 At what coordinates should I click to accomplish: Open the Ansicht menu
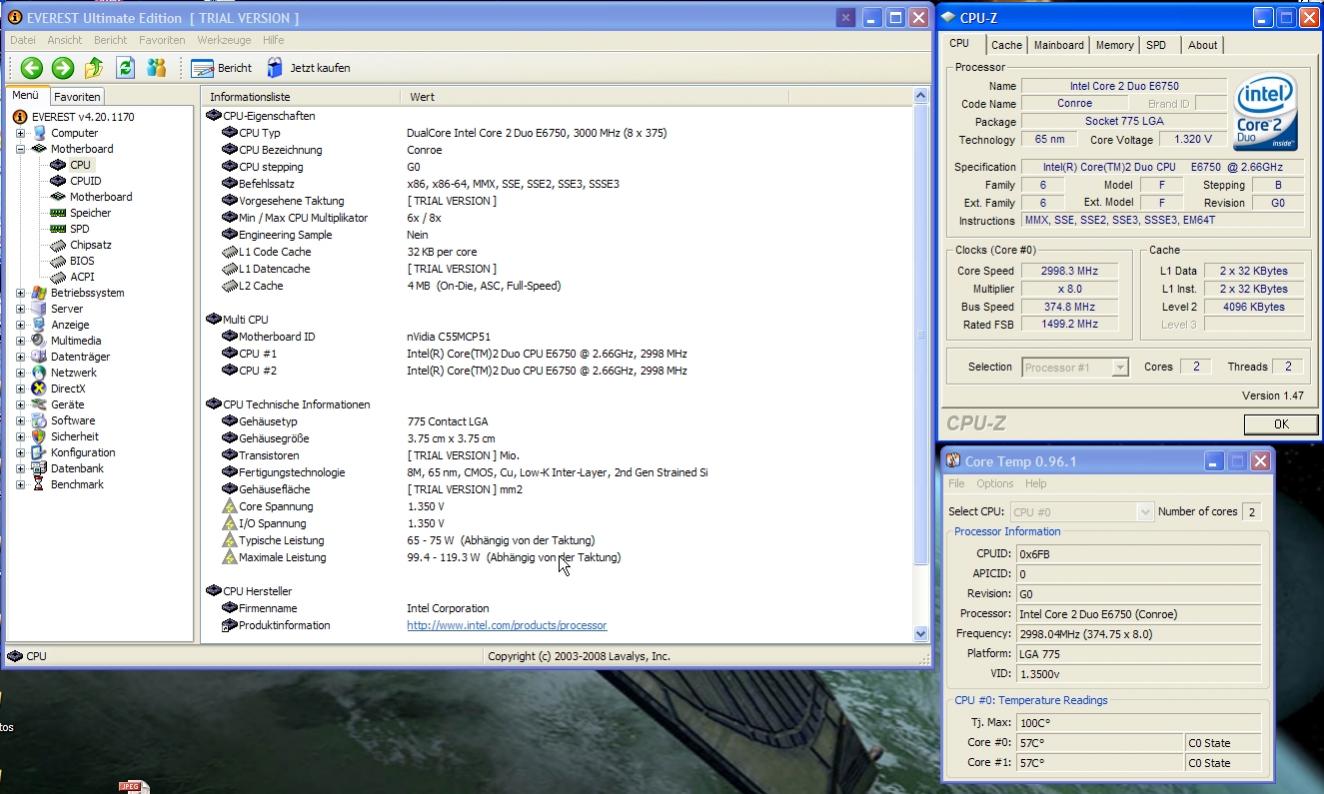pyautogui.click(x=65, y=40)
